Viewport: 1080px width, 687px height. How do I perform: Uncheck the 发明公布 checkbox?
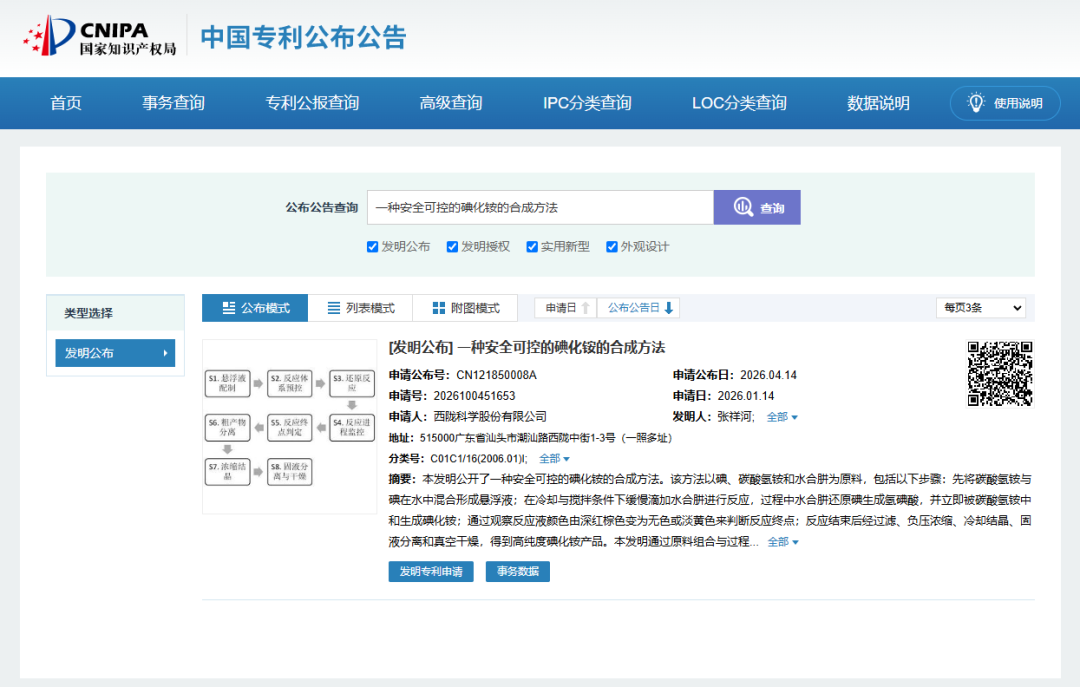click(373, 247)
